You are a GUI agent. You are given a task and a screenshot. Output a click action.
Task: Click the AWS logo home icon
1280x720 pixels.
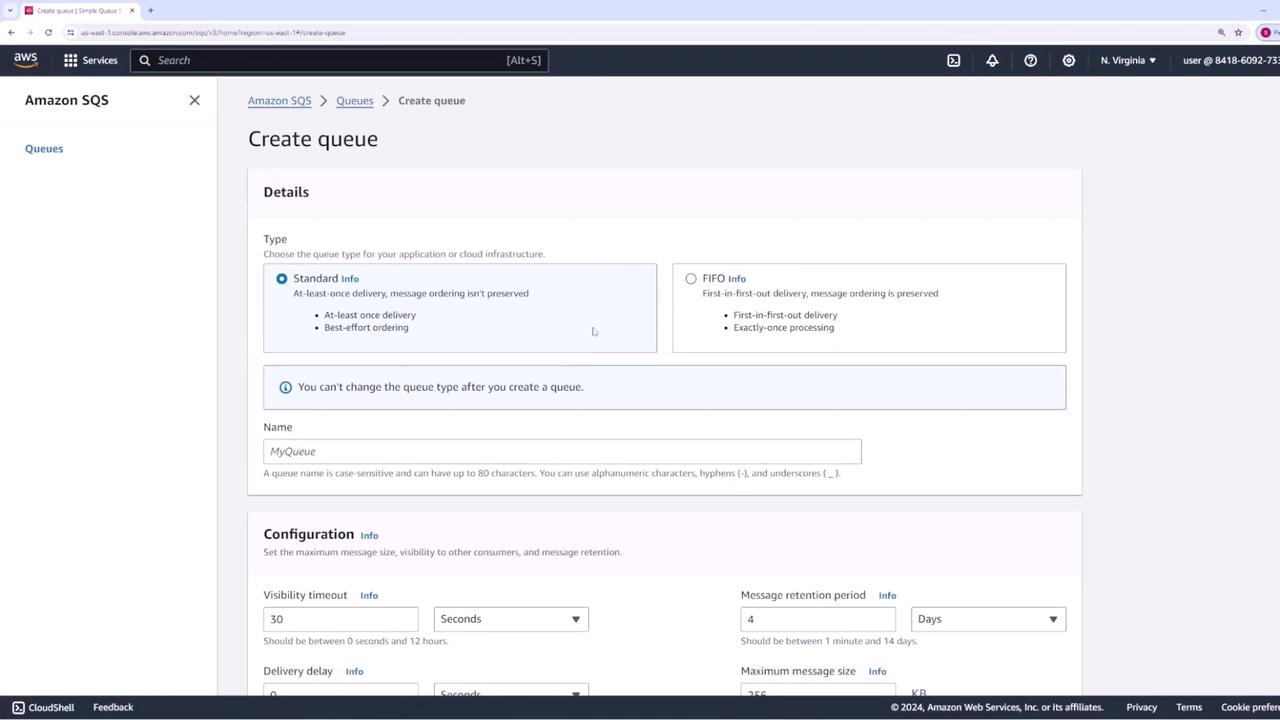(x=26, y=60)
